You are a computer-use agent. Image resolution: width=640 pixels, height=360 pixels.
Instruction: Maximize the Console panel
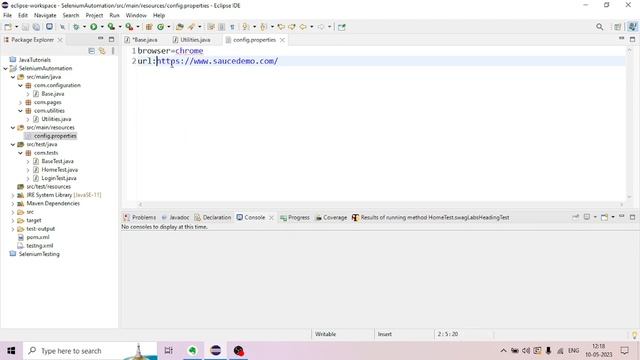(633, 217)
